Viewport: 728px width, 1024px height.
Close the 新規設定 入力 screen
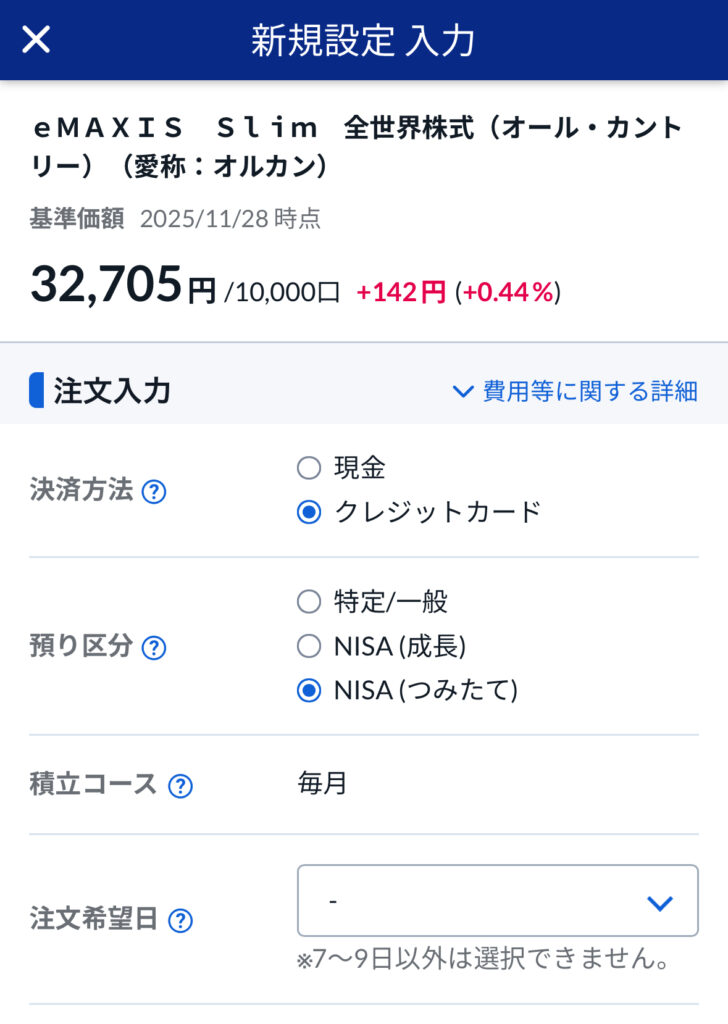click(x=36, y=40)
